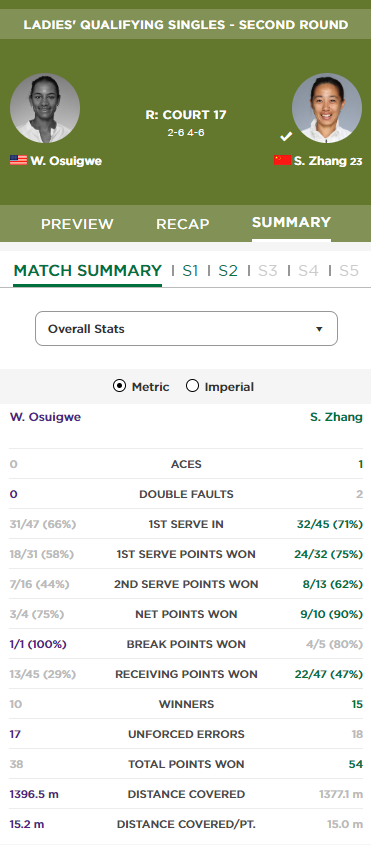The image size is (371, 846).
Task: Click the W. Osuigwe name link under the photo
Action: coord(66,161)
